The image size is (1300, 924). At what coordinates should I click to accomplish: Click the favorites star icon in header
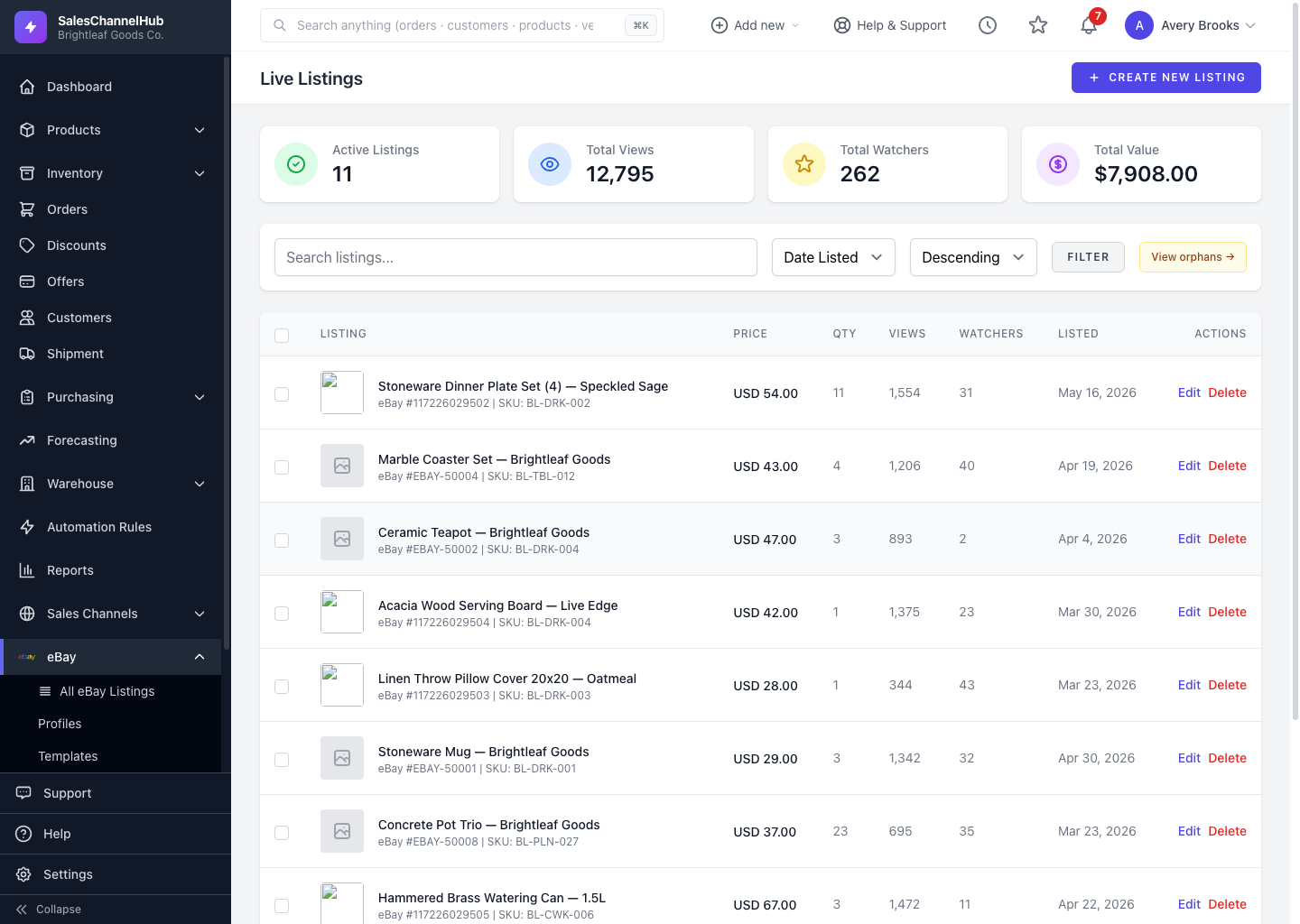1038,25
